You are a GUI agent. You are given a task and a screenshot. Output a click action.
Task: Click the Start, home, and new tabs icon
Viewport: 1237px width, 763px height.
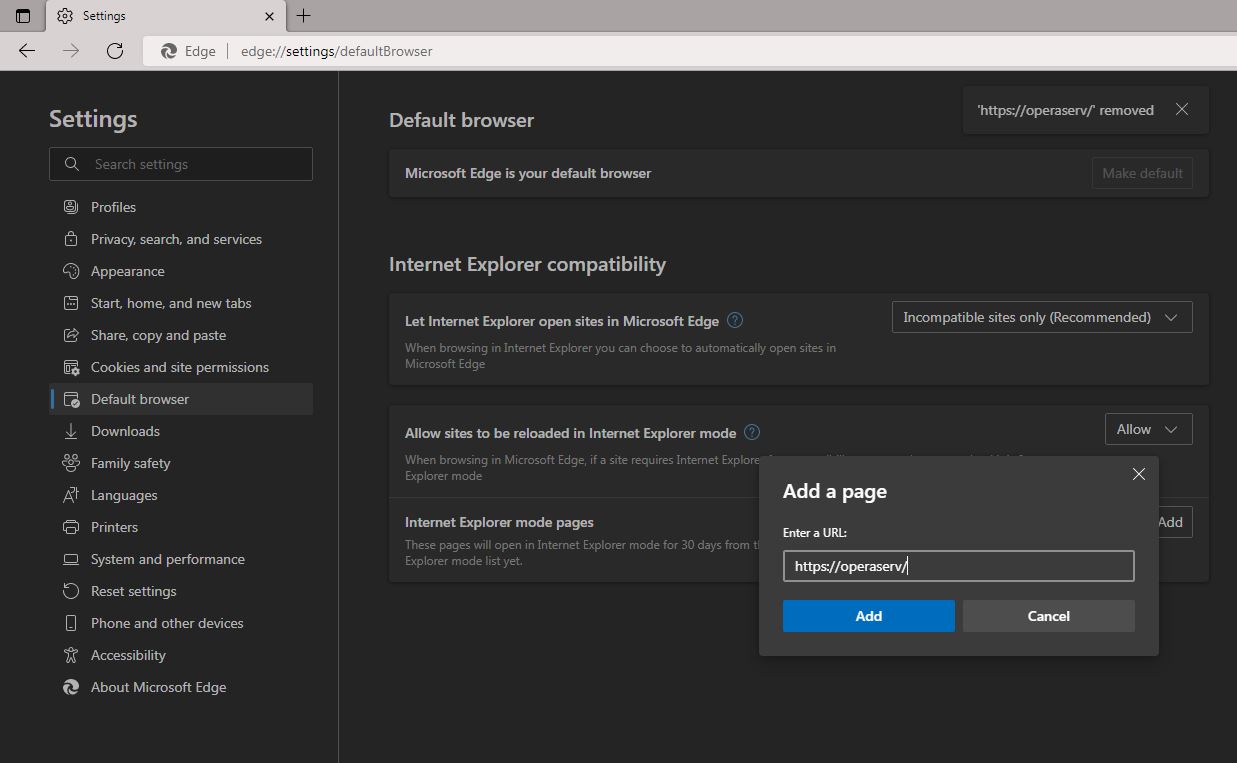click(71, 303)
